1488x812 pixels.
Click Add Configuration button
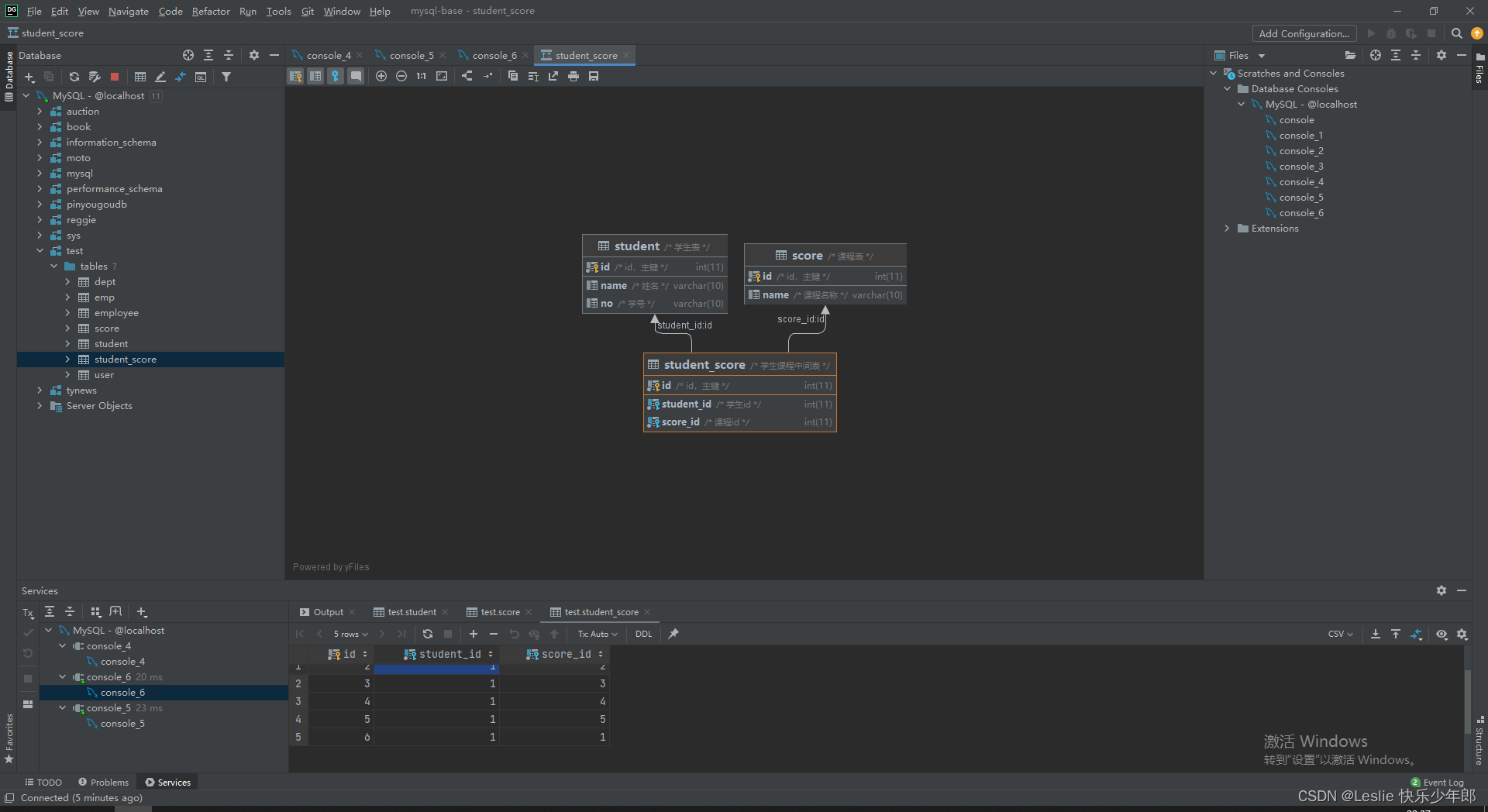pyautogui.click(x=1304, y=33)
